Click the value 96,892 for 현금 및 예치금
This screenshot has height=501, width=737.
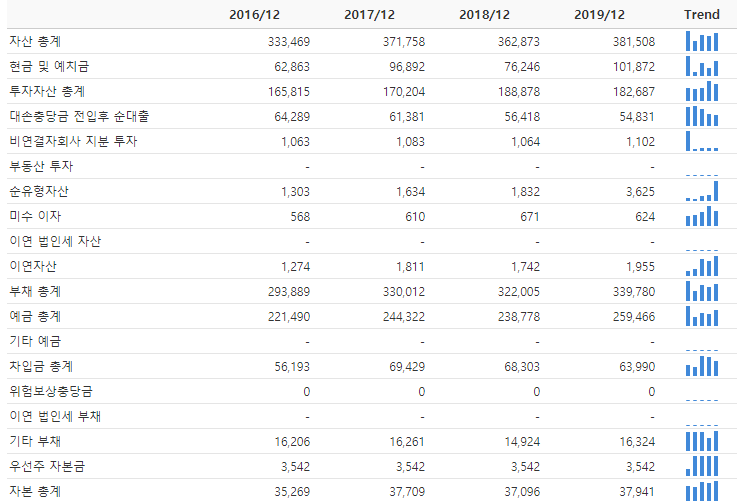(407, 67)
